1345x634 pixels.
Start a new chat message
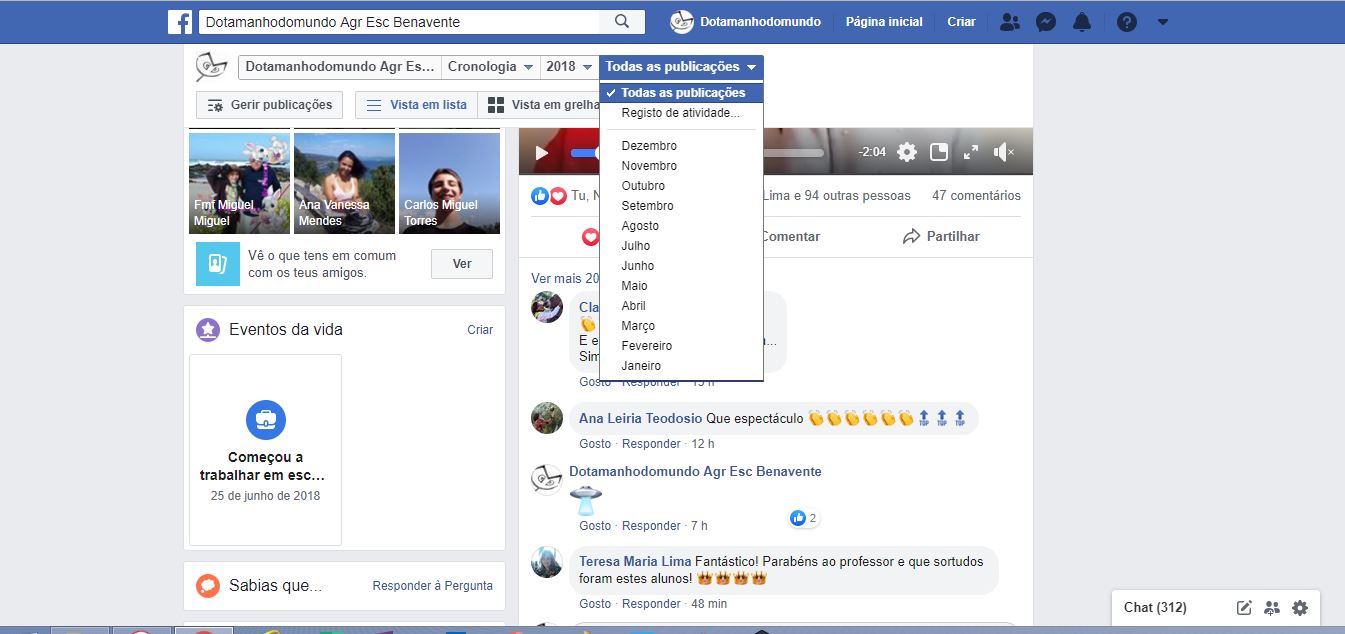pyautogui.click(x=1244, y=607)
